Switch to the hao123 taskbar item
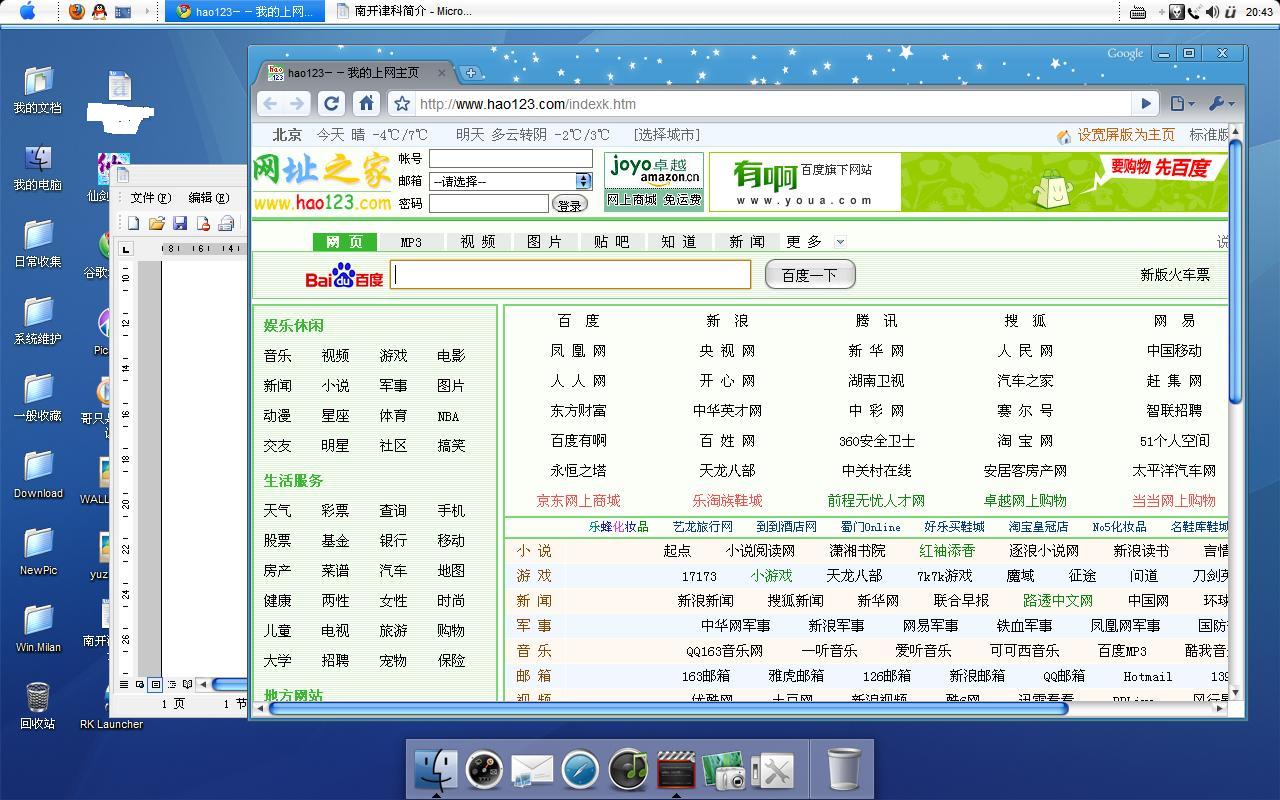 tap(245, 12)
